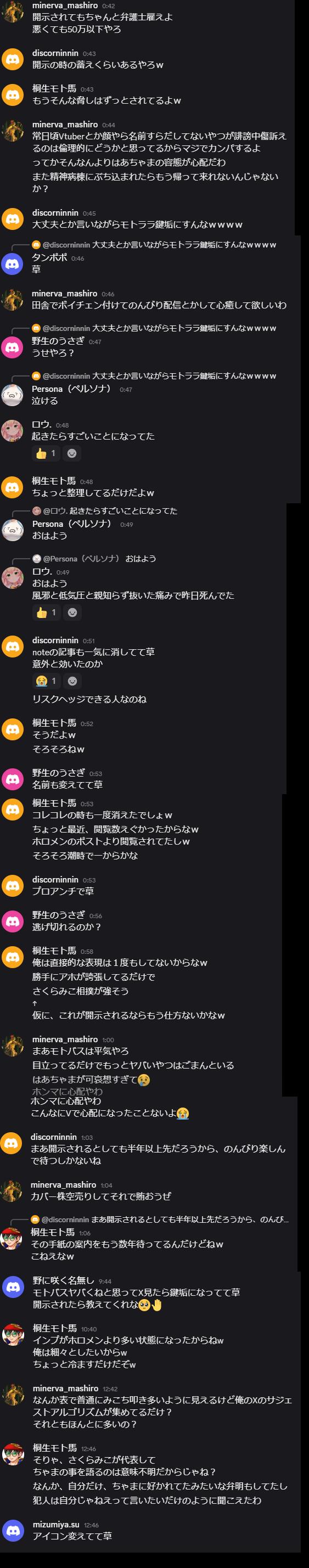This screenshot has width=309, height=1568.
Task: Open 桐生モト馬's red-hat avatar at 12:46
Action: point(13,1453)
